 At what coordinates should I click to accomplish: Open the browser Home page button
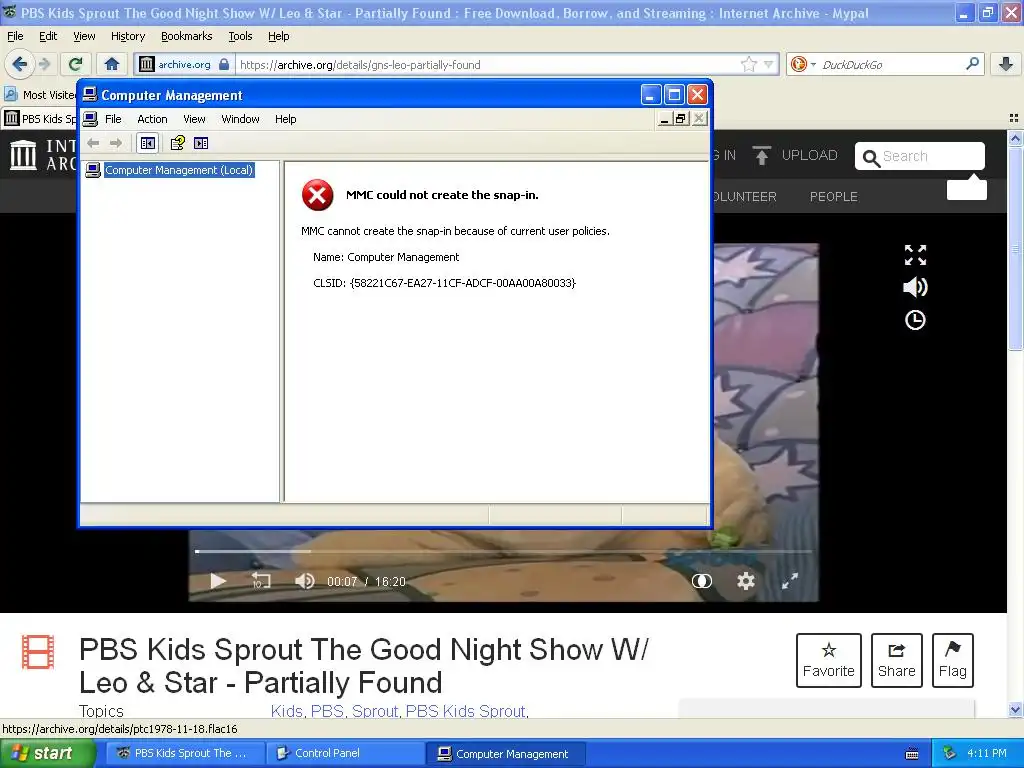112,64
